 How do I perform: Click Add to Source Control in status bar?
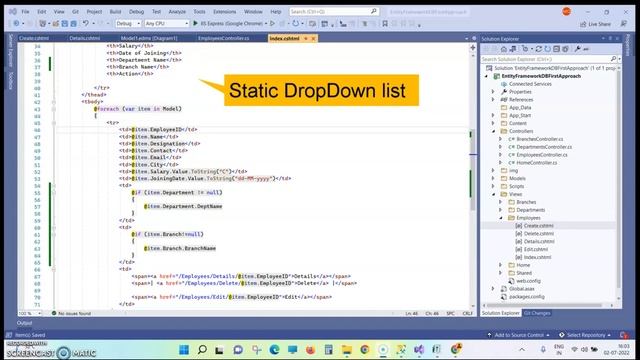519,335
